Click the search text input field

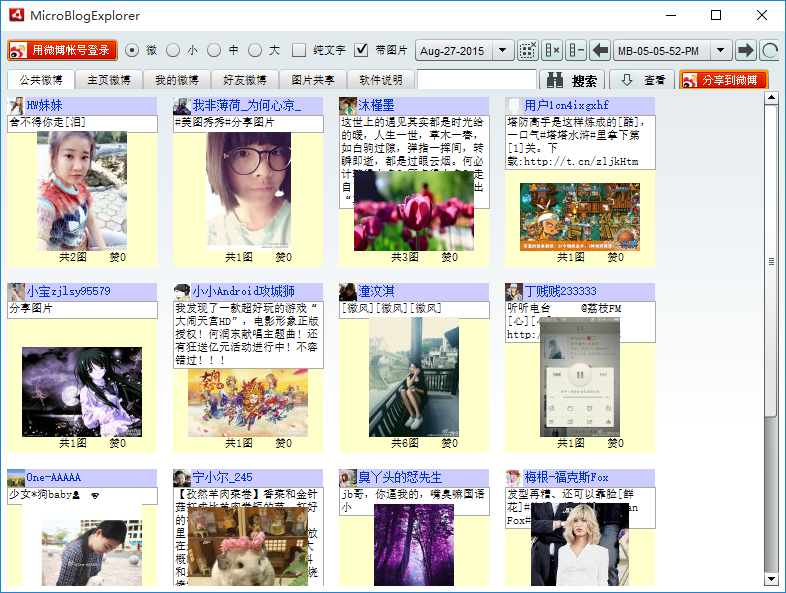pyautogui.click(x=477, y=80)
